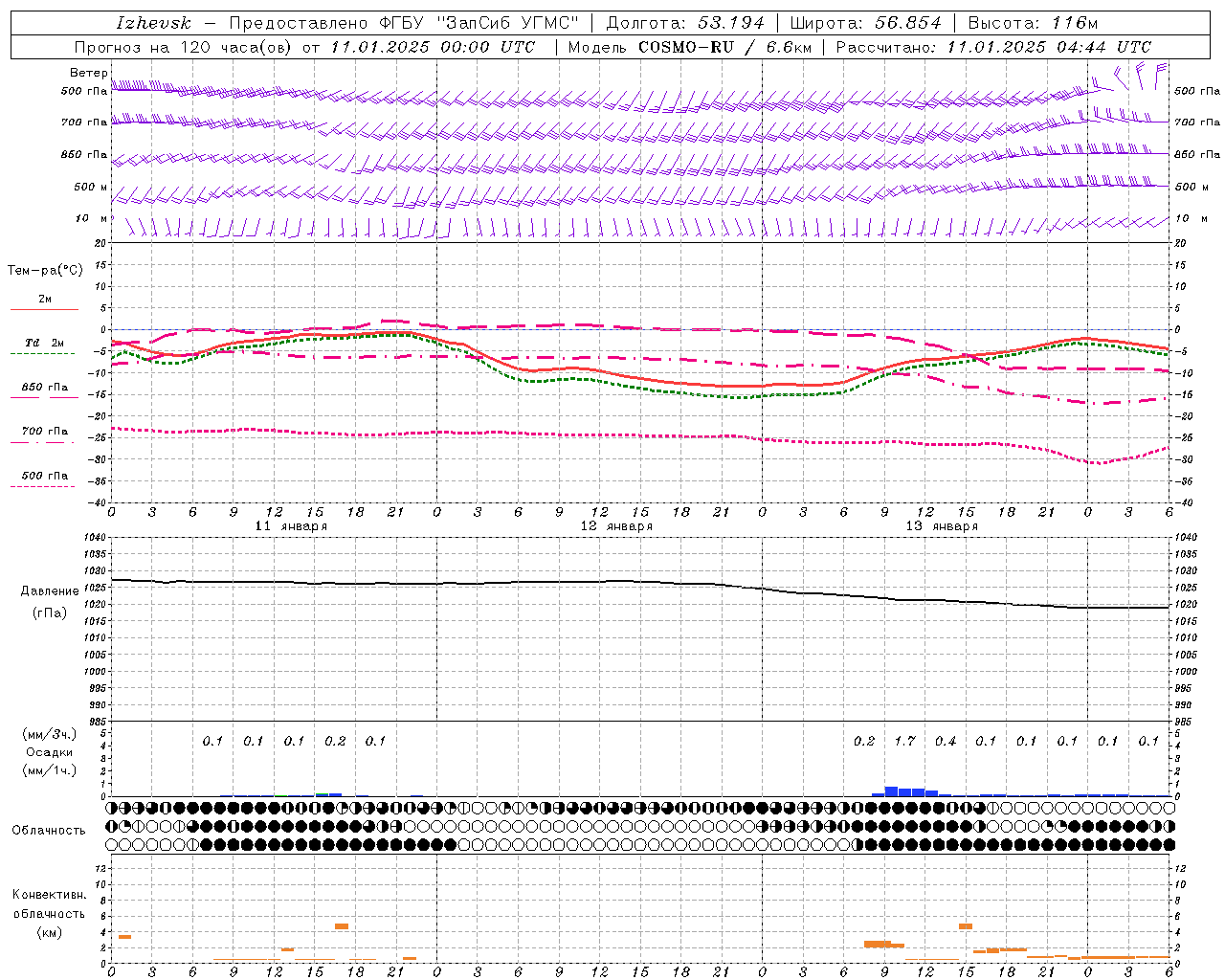
Task: Click the tallest blue precipitation bar
Action: coord(891,791)
